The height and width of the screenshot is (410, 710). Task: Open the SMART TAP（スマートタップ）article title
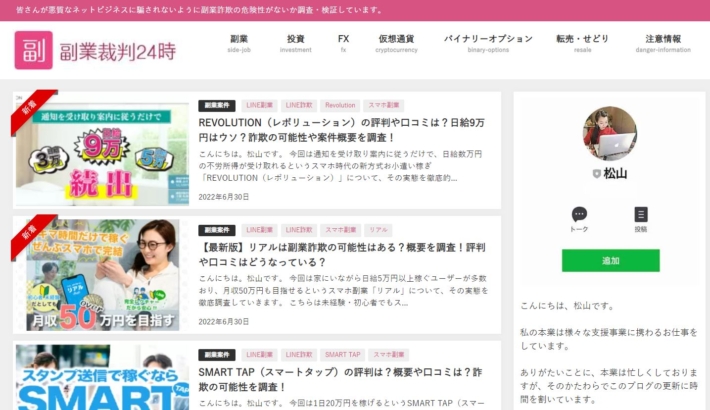tap(340, 379)
